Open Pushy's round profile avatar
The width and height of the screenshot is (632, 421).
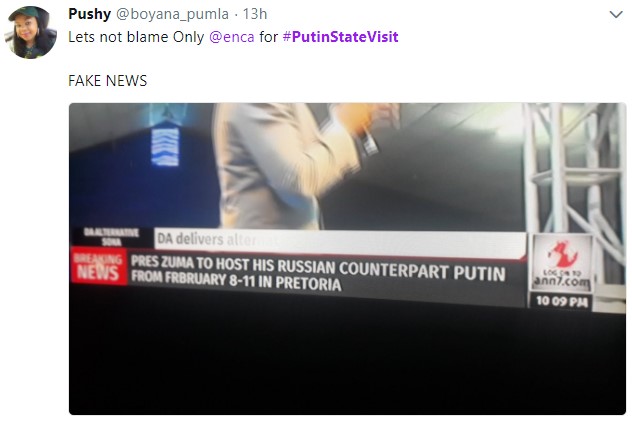point(31,32)
